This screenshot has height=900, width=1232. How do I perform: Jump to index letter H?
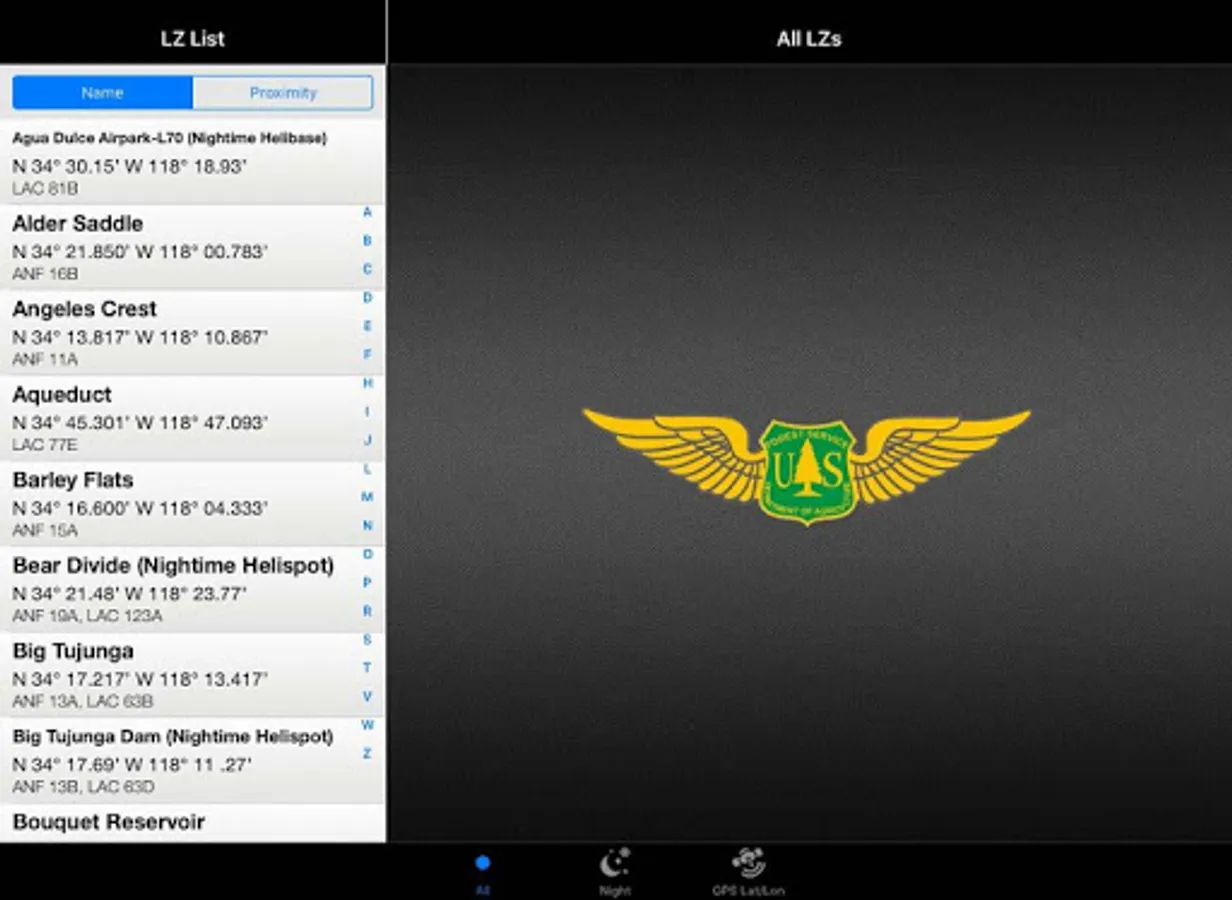[x=367, y=383]
